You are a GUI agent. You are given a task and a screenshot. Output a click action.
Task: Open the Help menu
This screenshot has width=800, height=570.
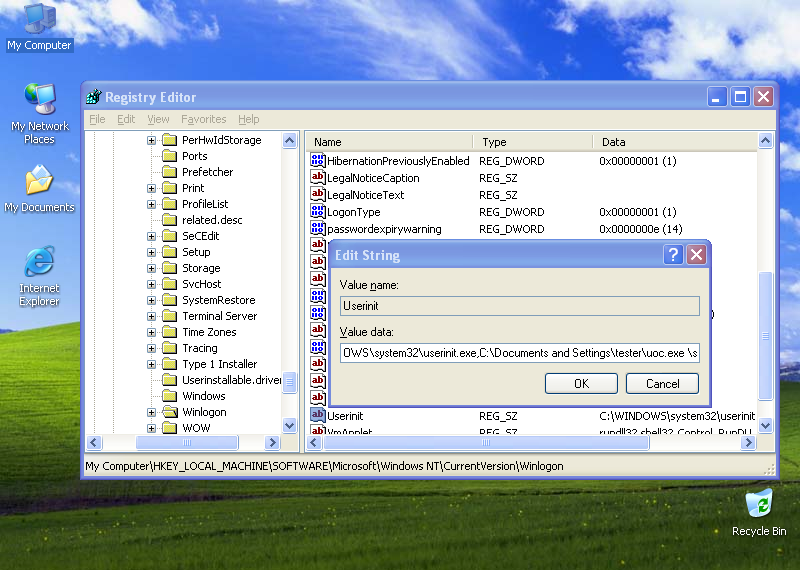(248, 119)
